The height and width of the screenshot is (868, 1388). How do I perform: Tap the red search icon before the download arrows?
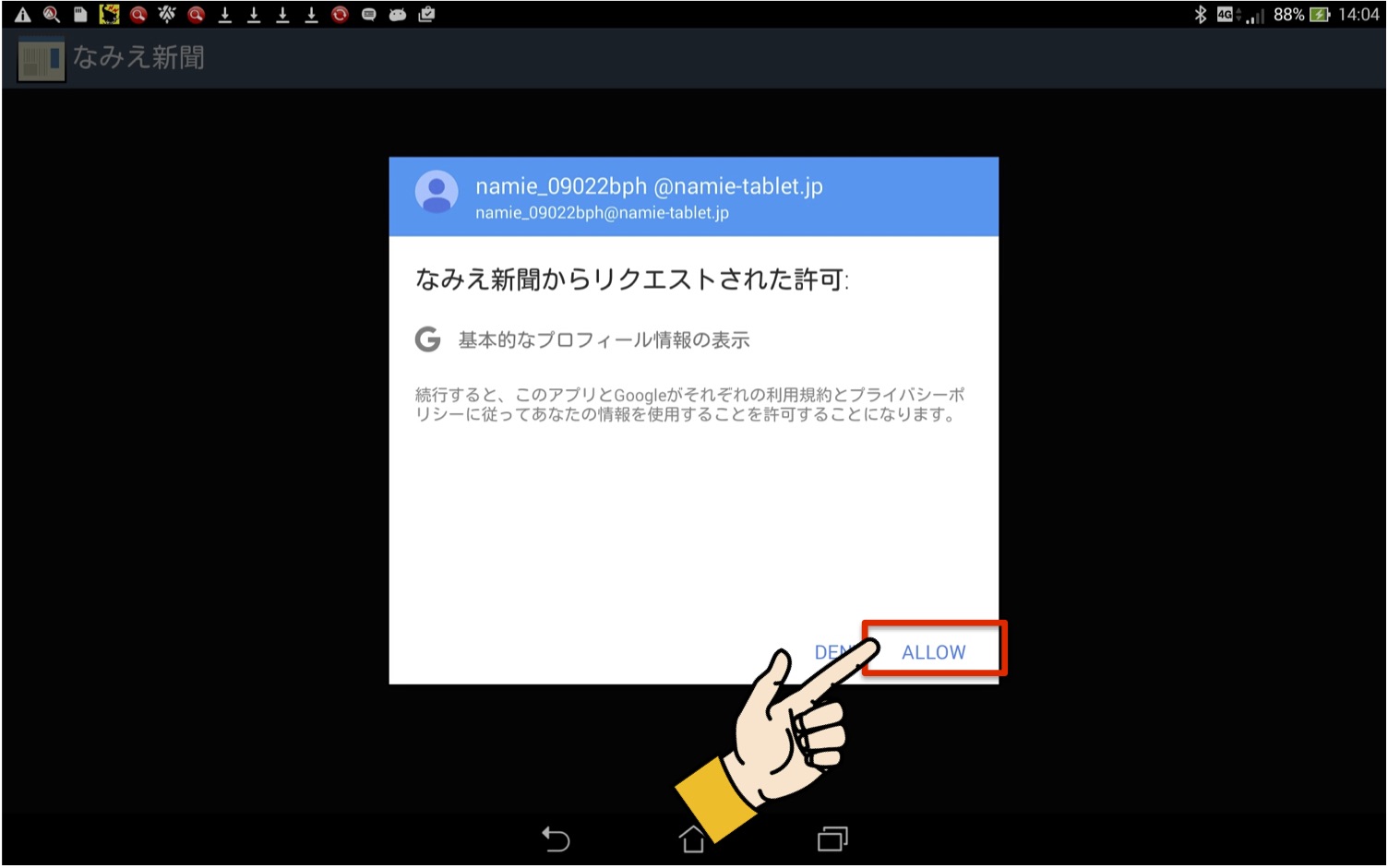click(x=196, y=15)
